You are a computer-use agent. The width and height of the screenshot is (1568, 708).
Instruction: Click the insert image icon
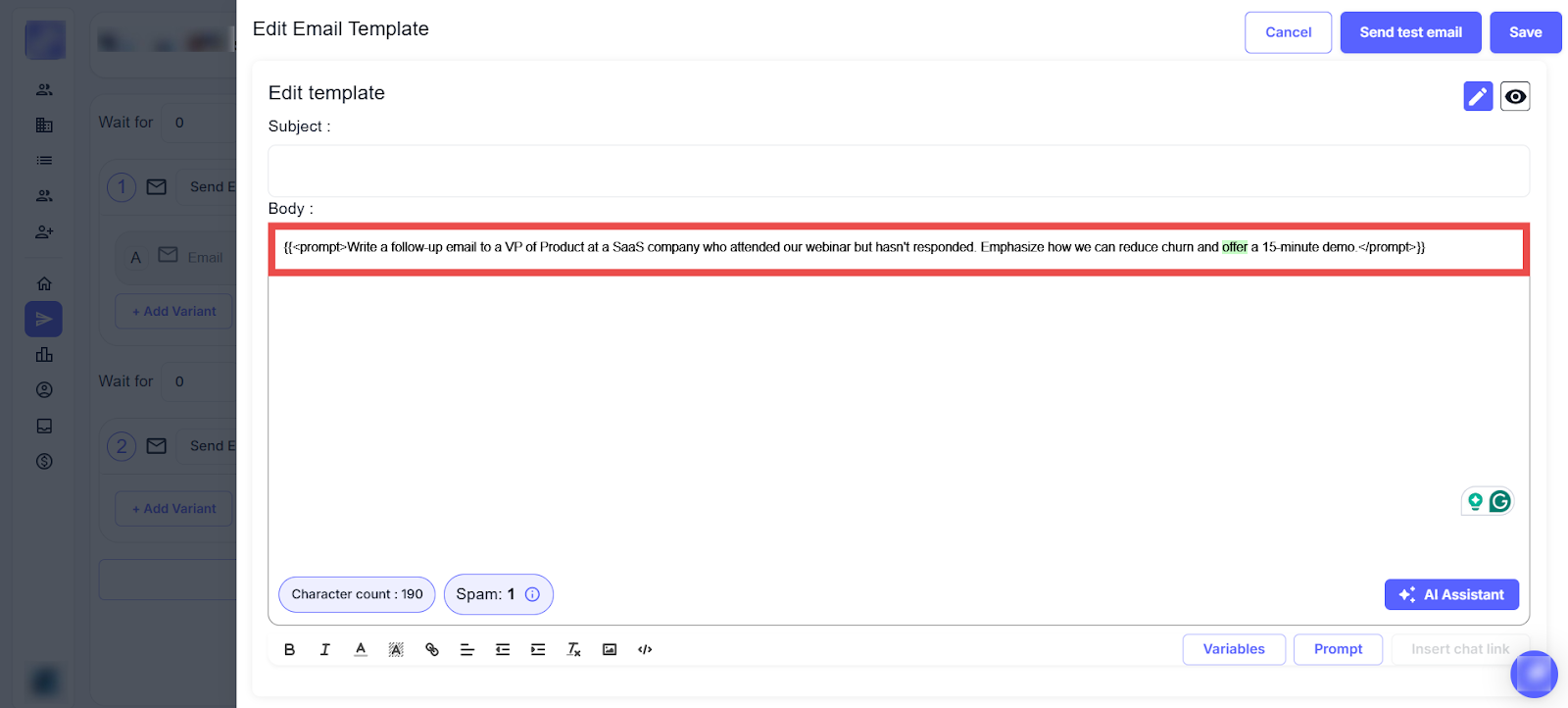[610, 649]
